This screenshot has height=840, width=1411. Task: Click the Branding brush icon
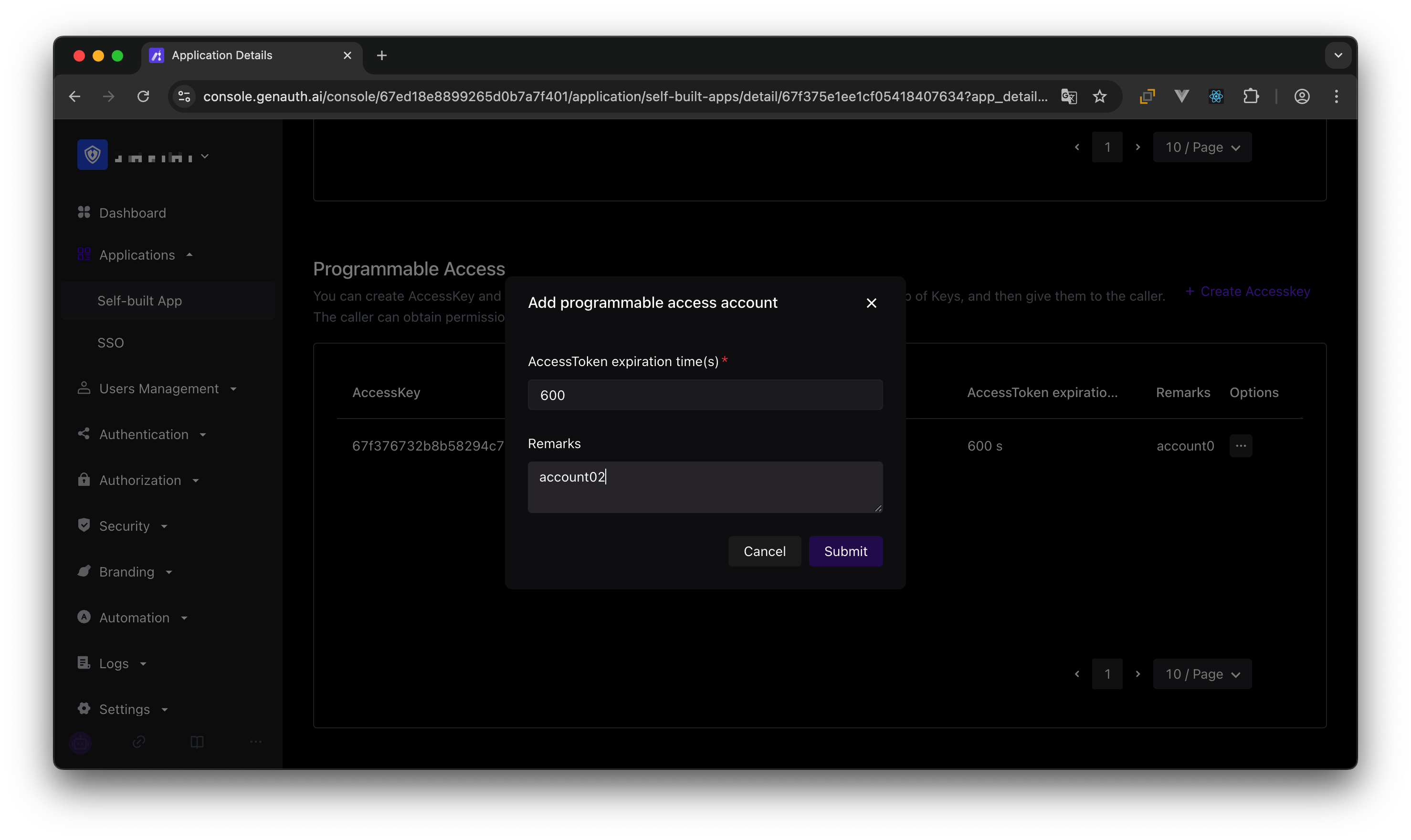(84, 571)
